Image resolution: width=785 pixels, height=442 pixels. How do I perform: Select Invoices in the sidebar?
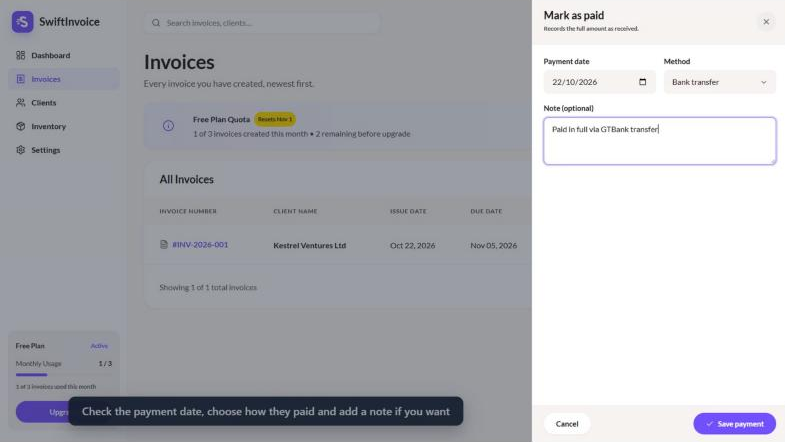[64, 79]
